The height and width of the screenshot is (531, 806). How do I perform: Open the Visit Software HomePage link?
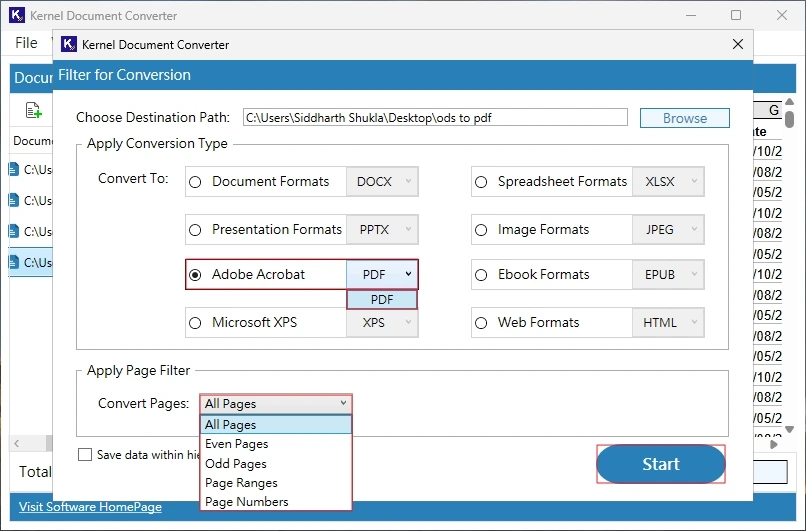(x=90, y=507)
